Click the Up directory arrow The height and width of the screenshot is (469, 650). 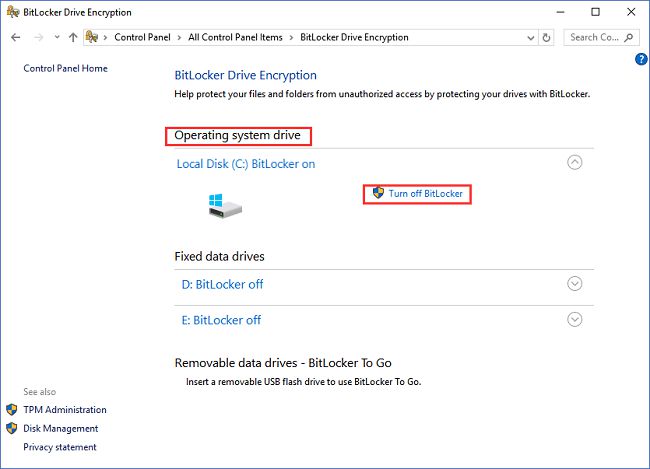(x=73, y=37)
